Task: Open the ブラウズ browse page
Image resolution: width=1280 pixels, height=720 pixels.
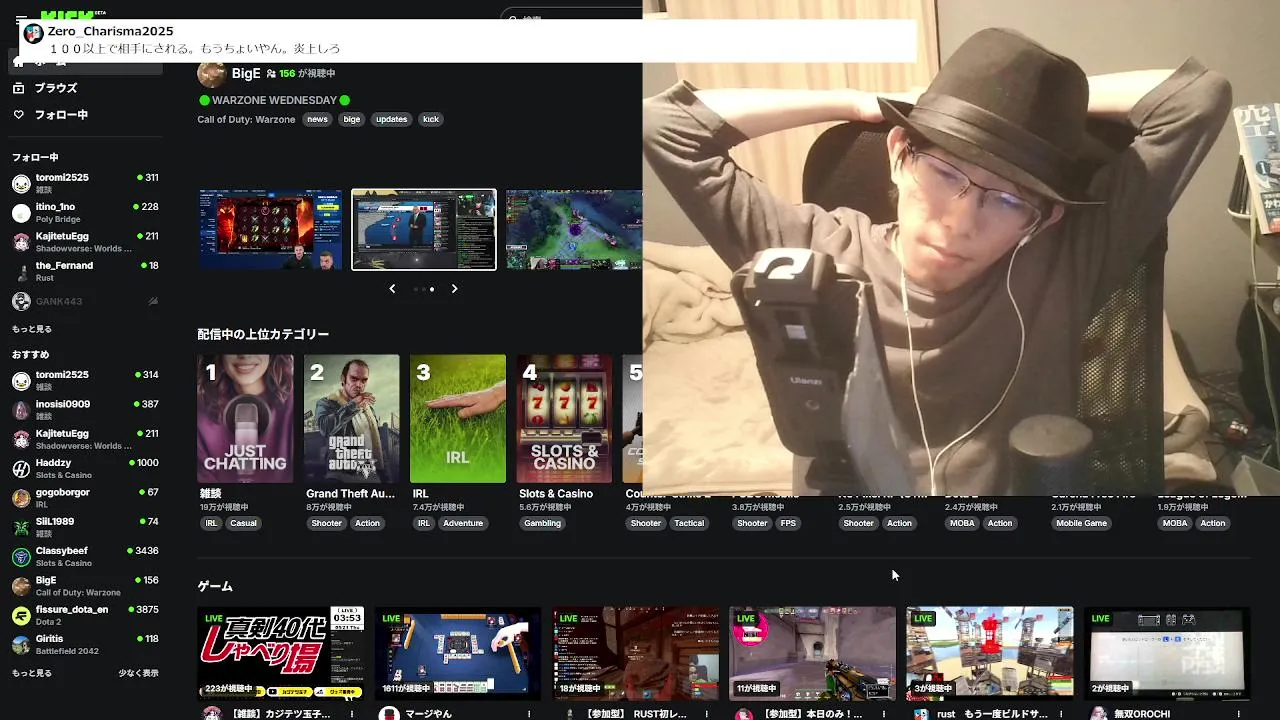Action: [84, 88]
